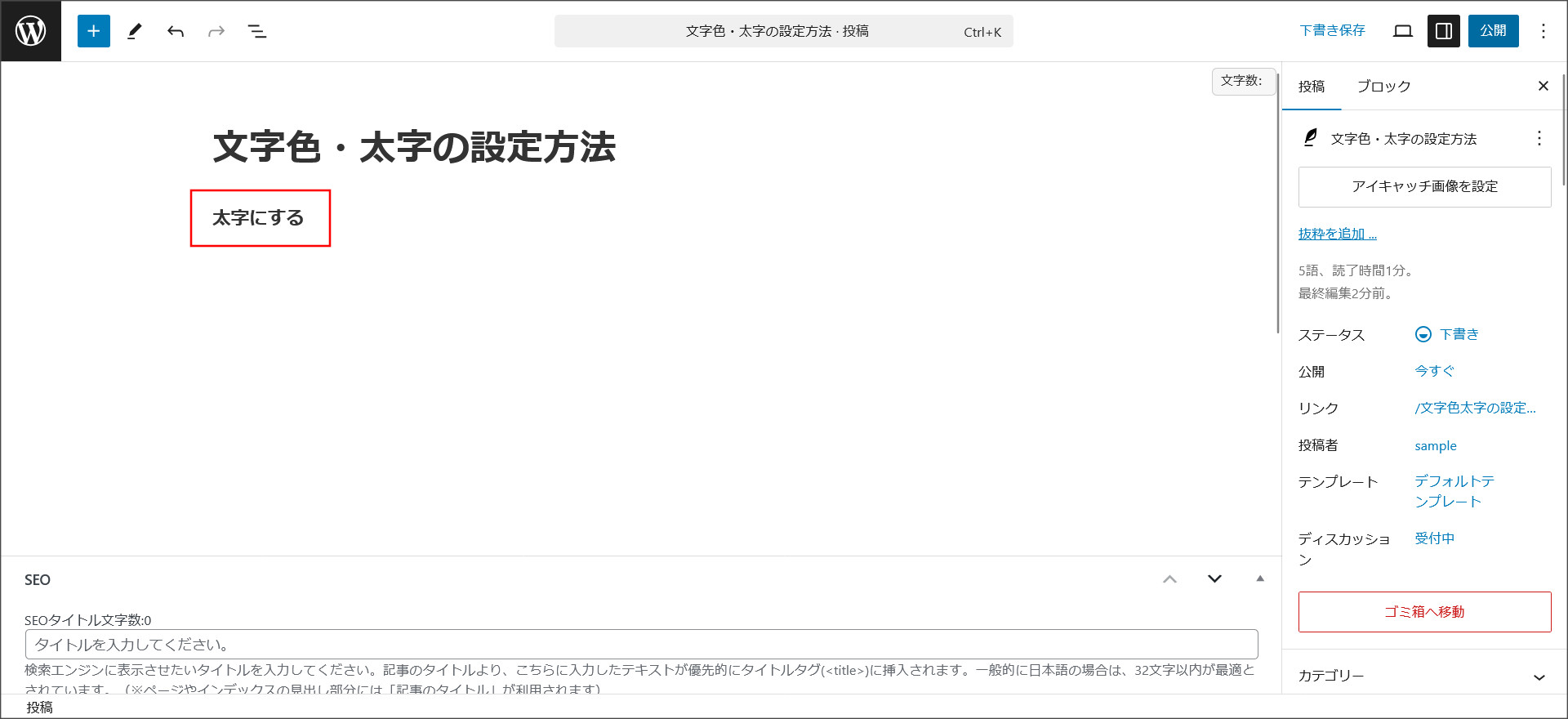Screen dimensions: 1568x719
Task: Click the 抜粋を追加 link
Action: [x=1338, y=234]
